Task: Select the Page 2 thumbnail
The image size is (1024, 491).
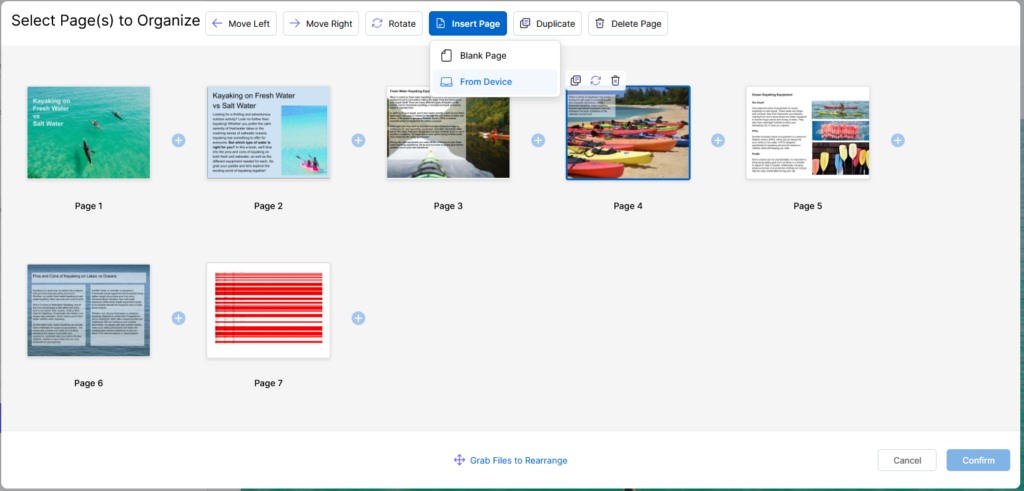Action: pyautogui.click(x=268, y=133)
